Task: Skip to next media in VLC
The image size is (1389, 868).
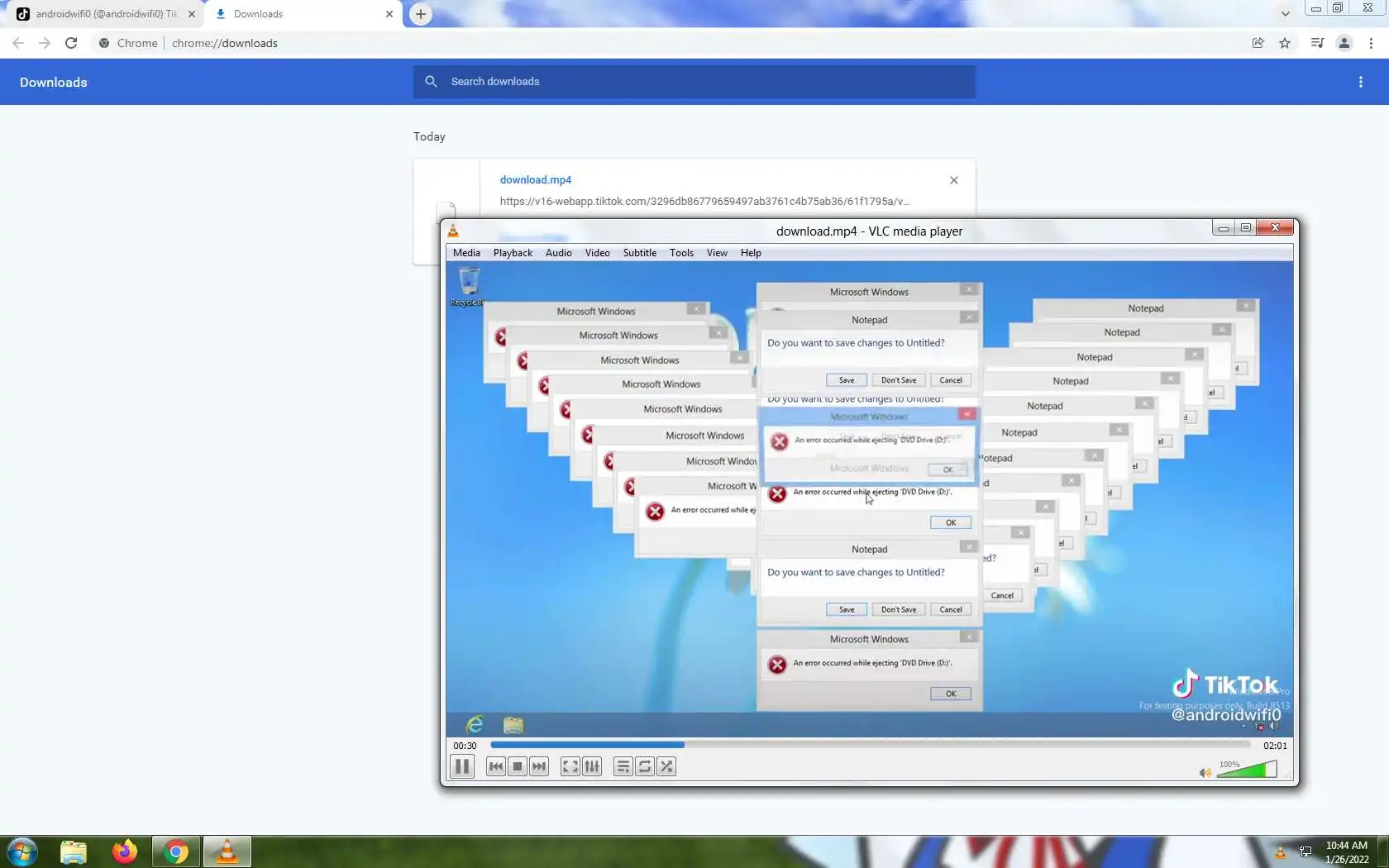Action: click(x=539, y=766)
